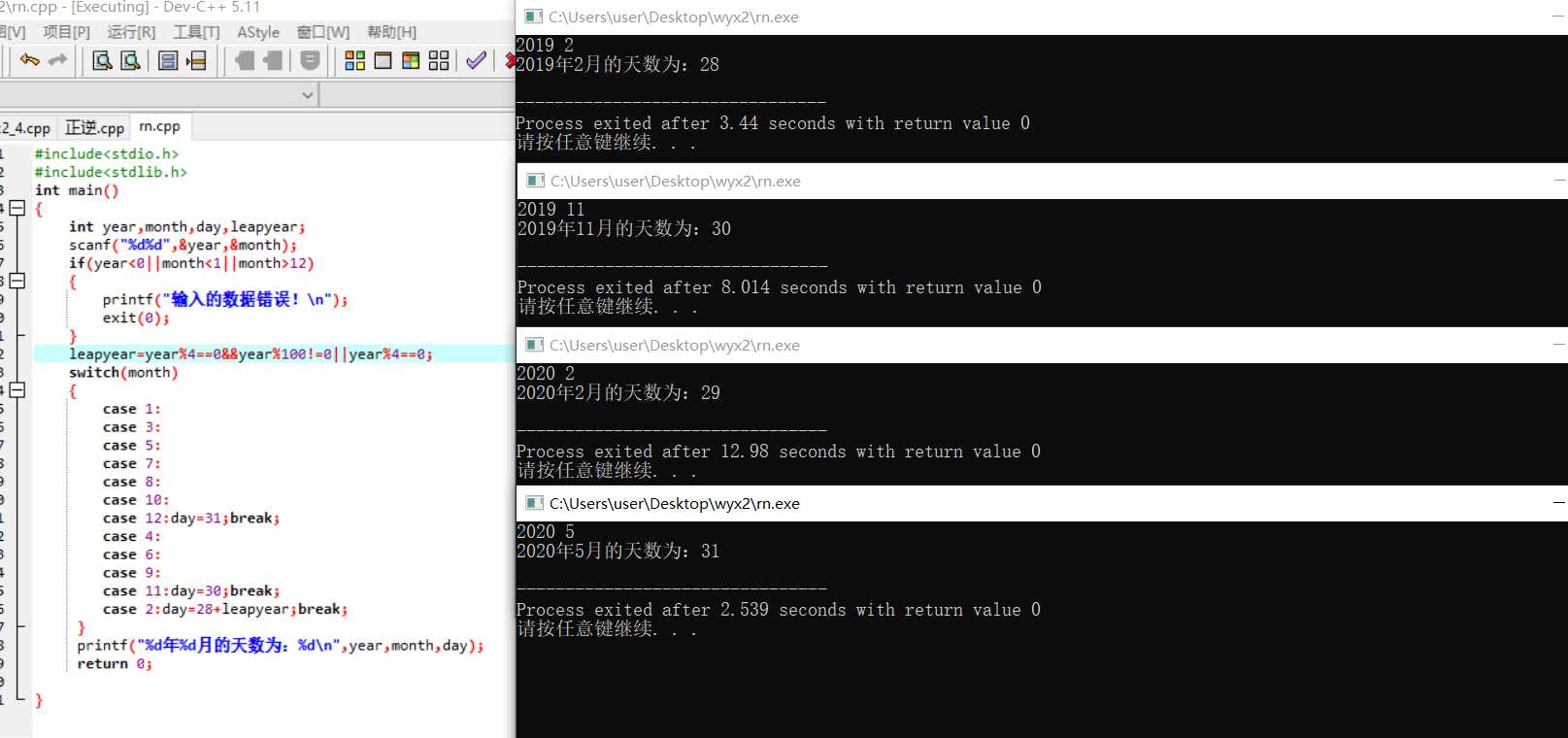This screenshot has height=738, width=1568.
Task: Click the grayed-out Back navigation icon
Action: pos(245,60)
